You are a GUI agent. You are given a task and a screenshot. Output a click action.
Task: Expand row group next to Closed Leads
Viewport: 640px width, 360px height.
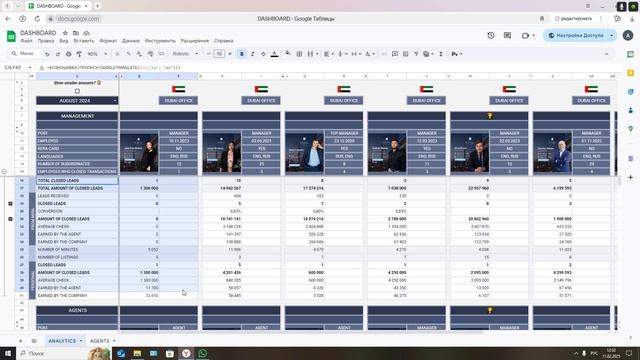tap(10, 203)
